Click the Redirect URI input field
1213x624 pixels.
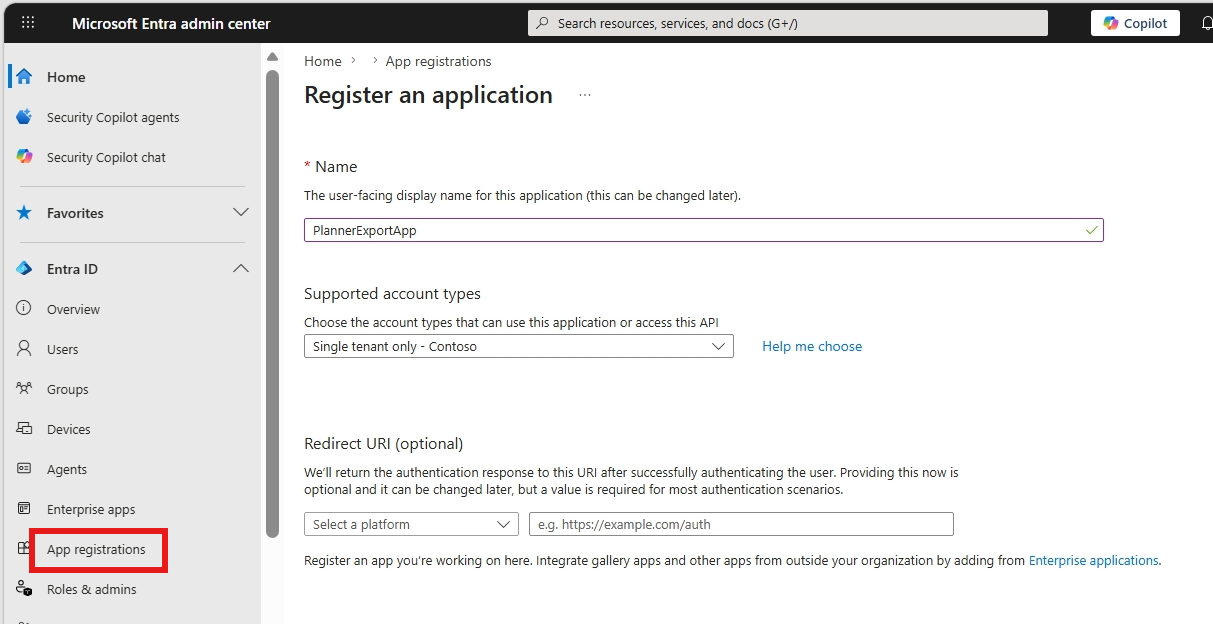(741, 524)
